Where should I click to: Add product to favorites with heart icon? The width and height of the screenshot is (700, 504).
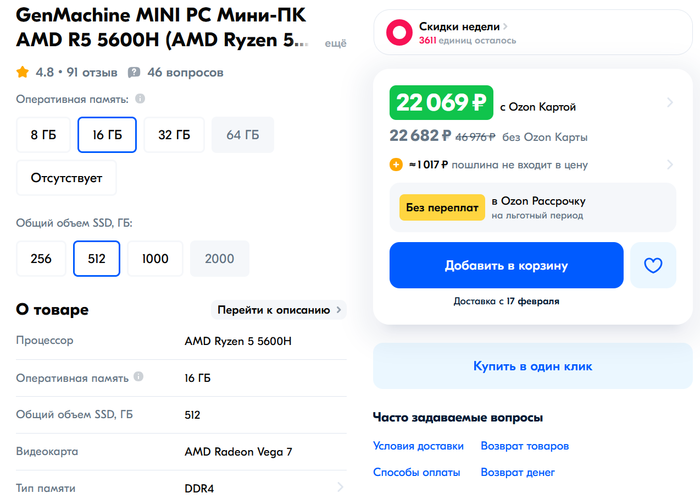(x=653, y=265)
